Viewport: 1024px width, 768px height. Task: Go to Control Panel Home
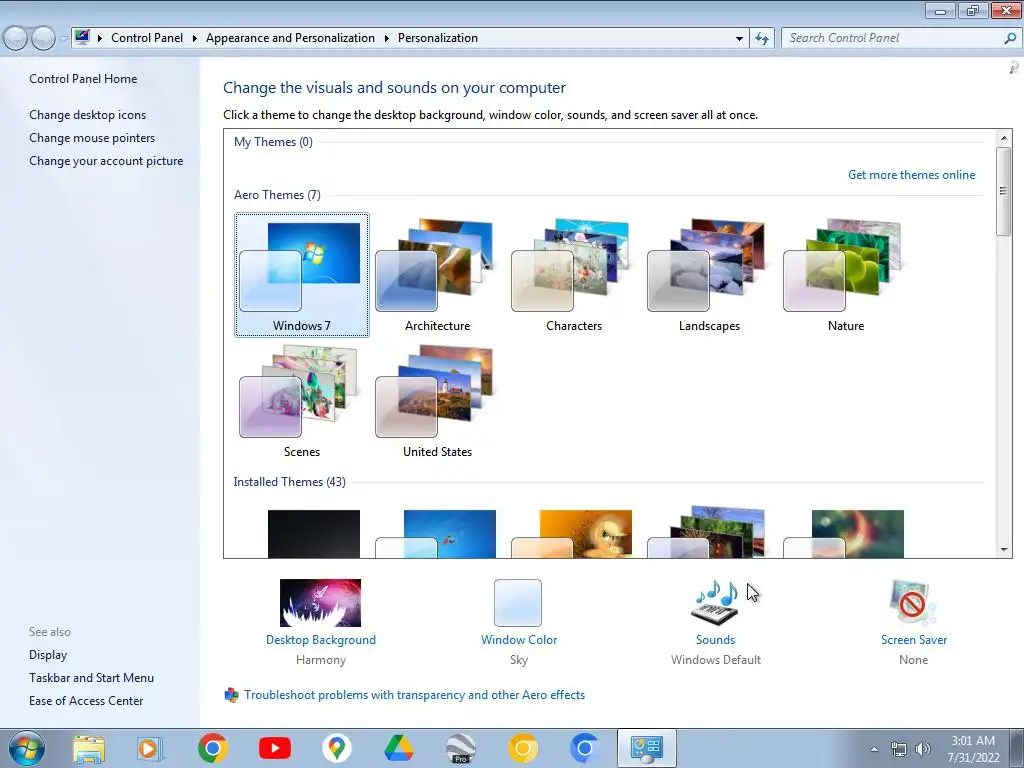click(83, 79)
